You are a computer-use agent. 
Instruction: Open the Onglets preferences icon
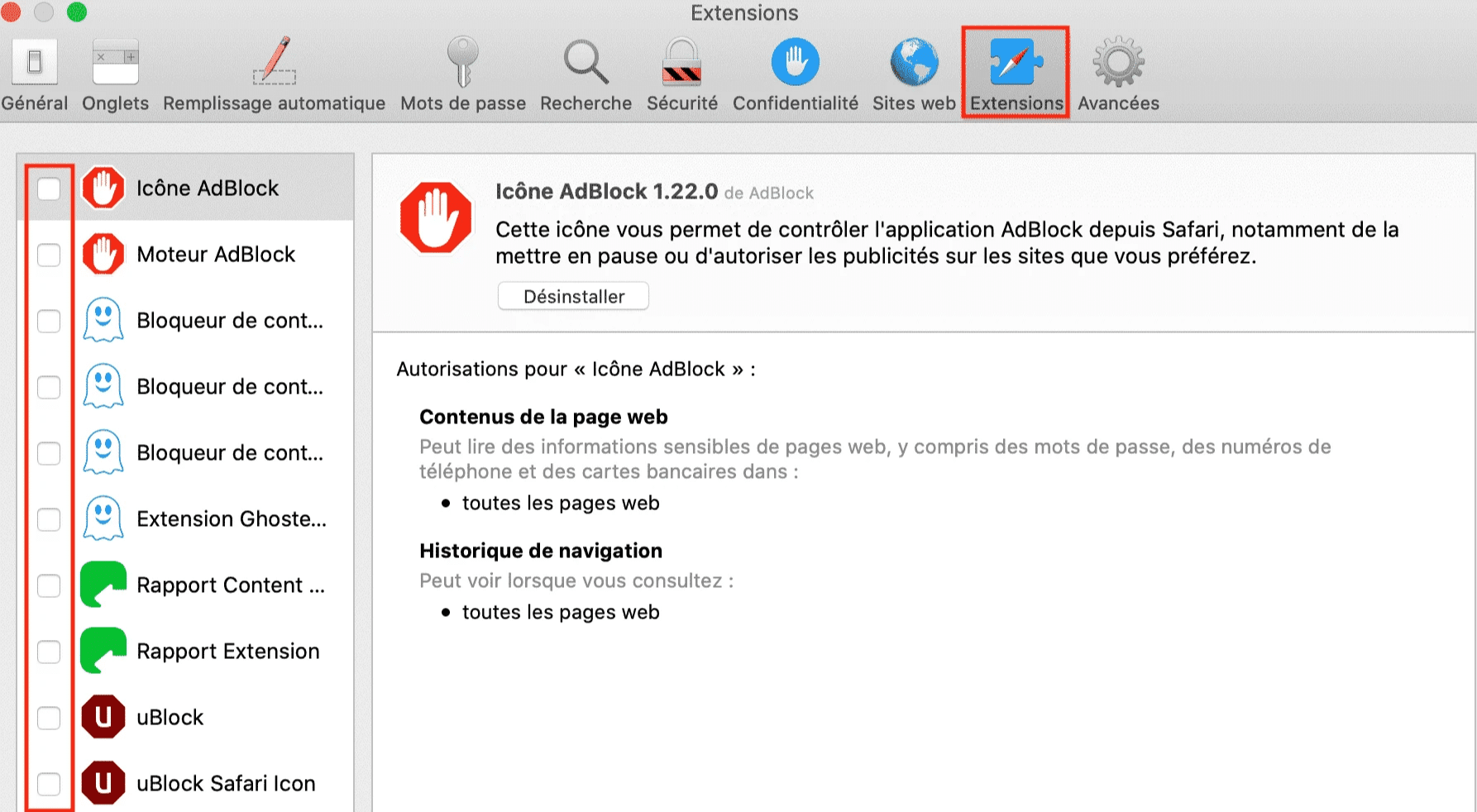point(115,63)
